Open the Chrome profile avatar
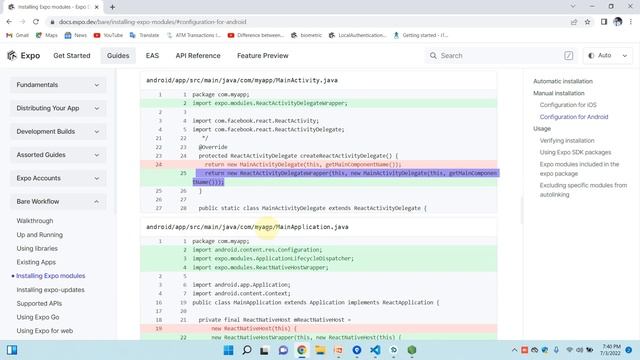This screenshot has width=640, height=360. point(618,22)
